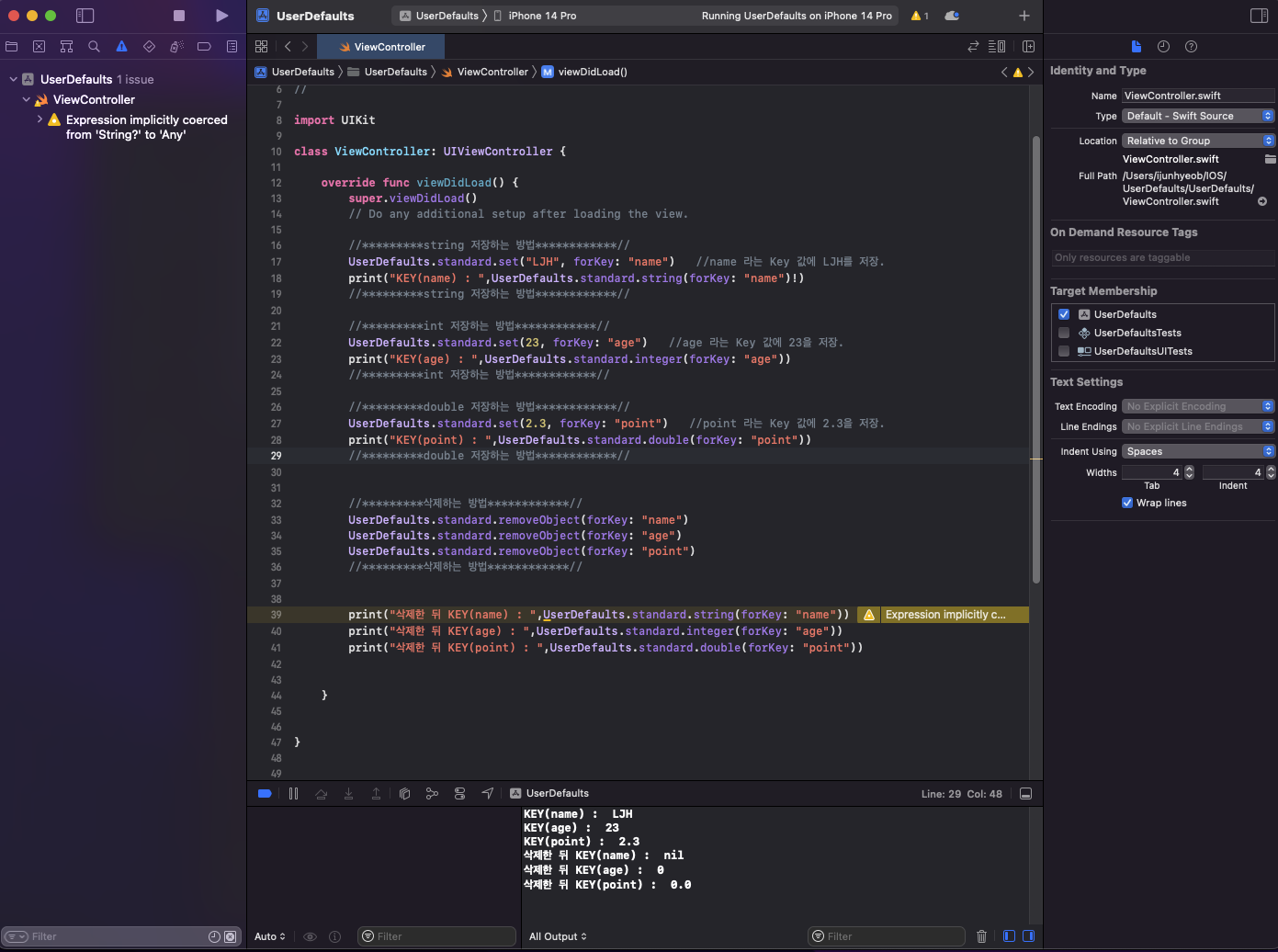Open the Test navigator diamond icon
The width and height of the screenshot is (1278, 952).
click(149, 46)
